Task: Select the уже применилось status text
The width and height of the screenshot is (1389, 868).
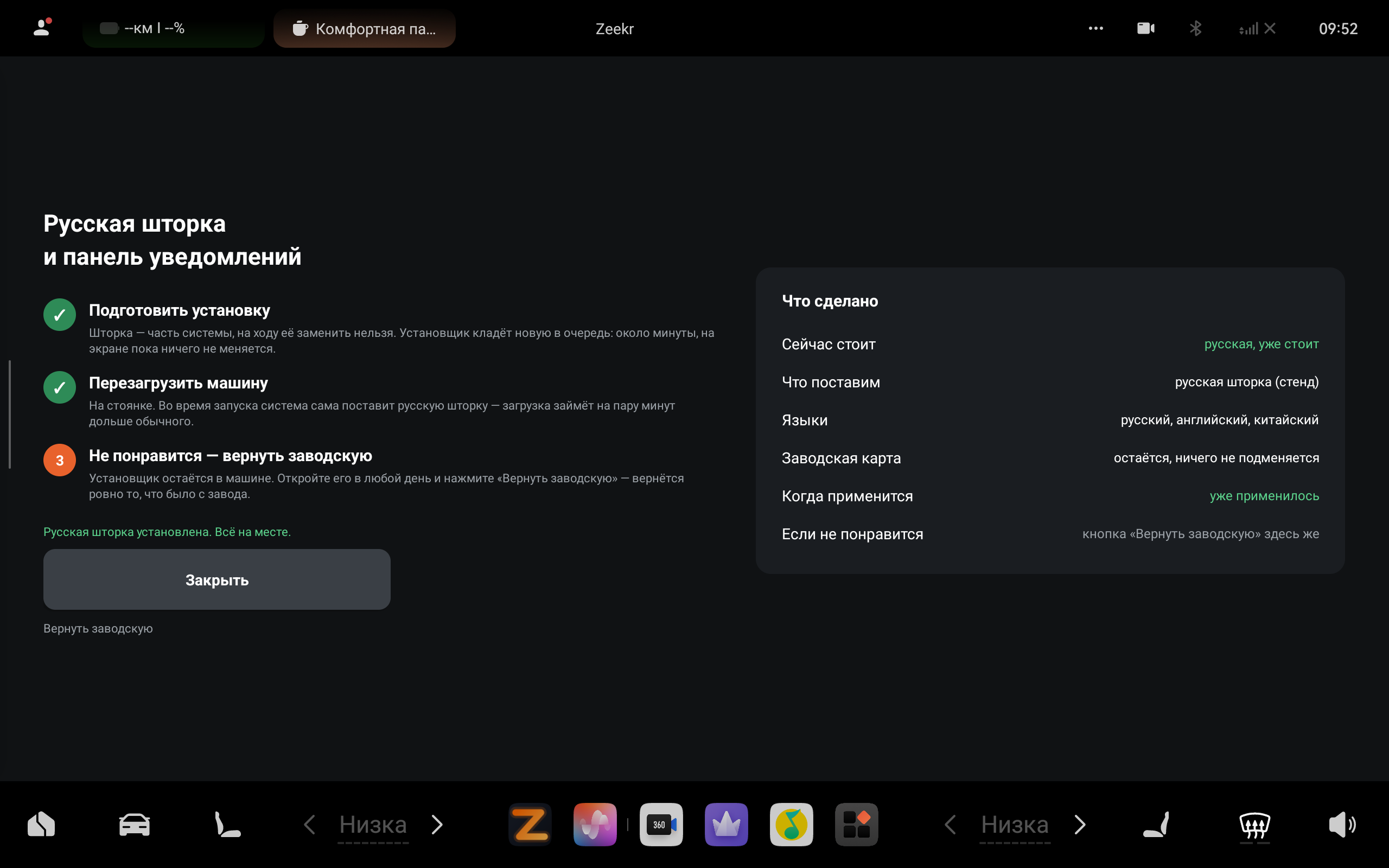Action: 1264,495
